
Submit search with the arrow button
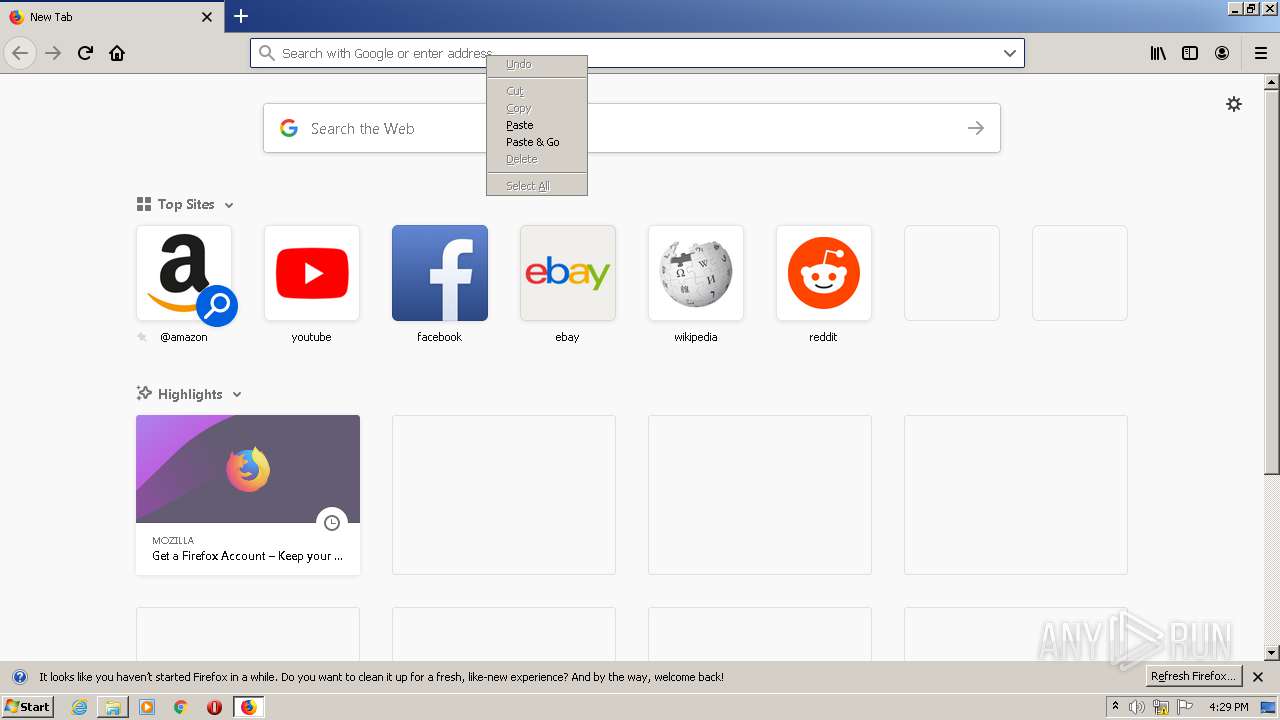click(x=976, y=128)
